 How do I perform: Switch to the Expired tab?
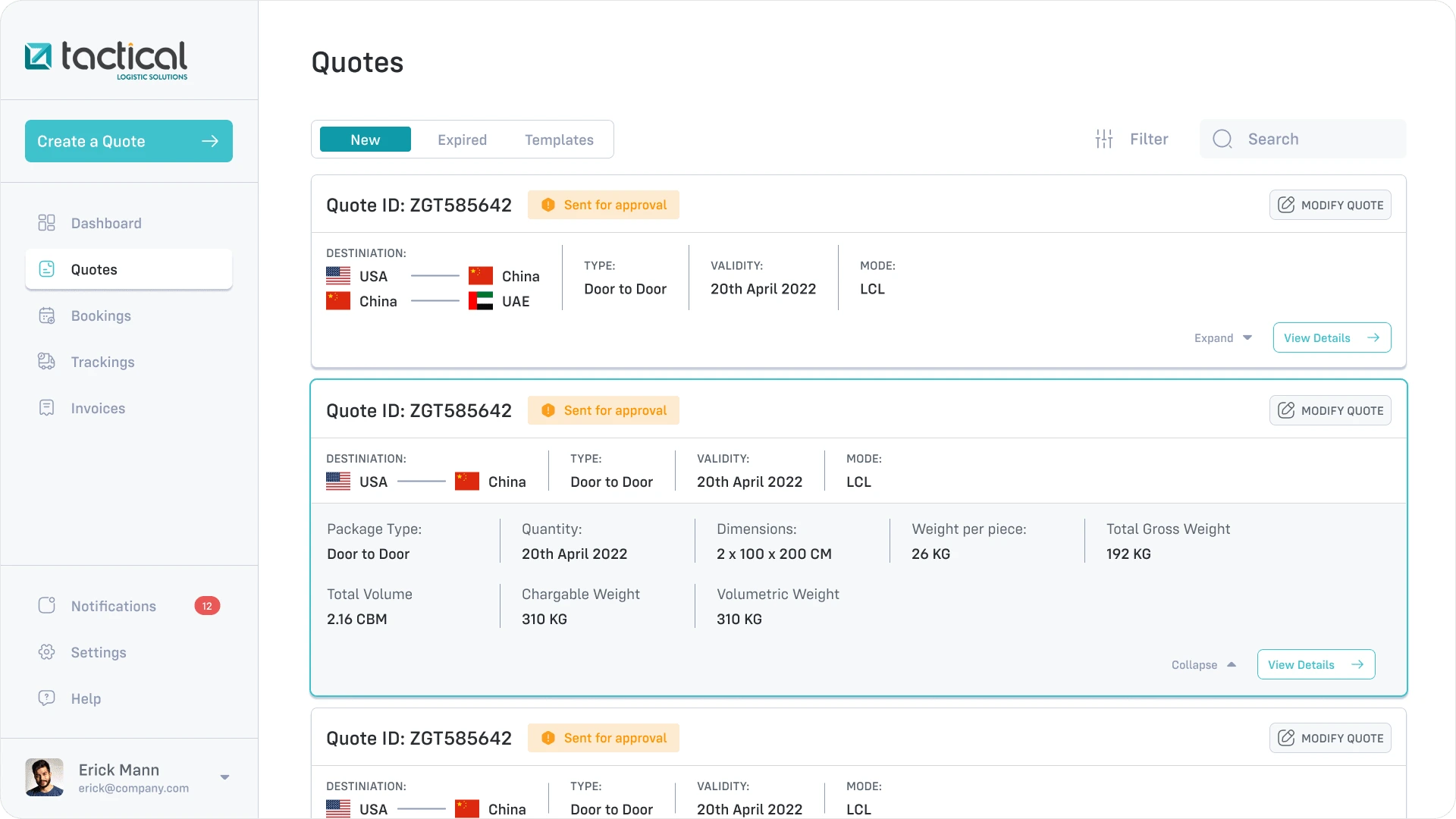(x=462, y=140)
